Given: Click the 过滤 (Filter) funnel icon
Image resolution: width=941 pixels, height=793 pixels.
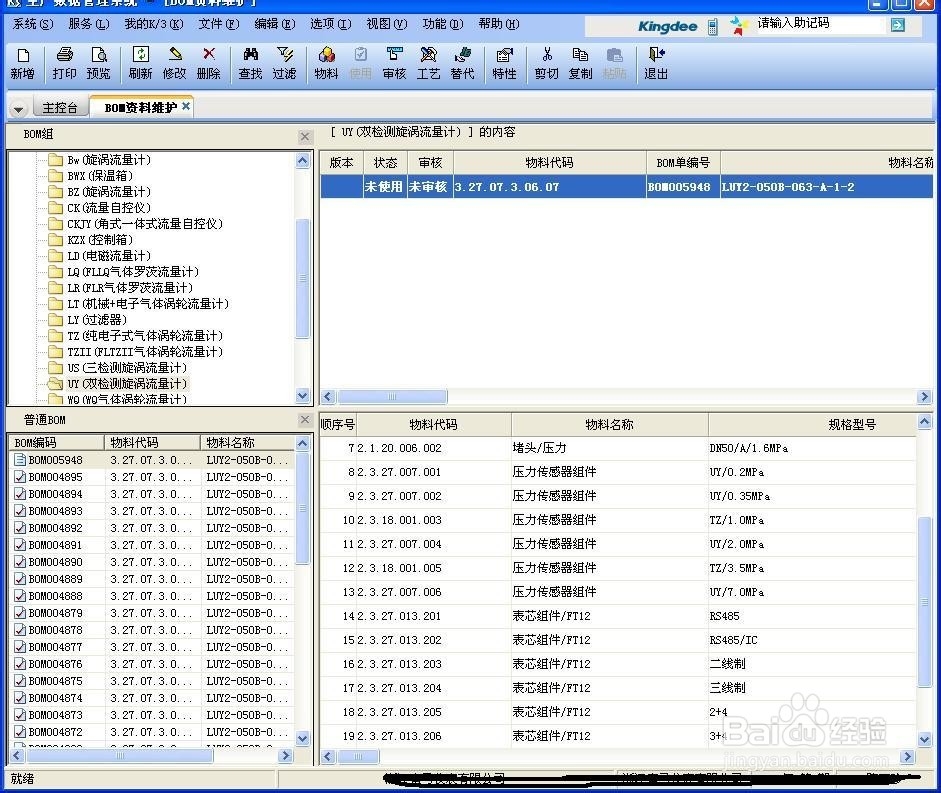Looking at the screenshot, I should coord(284,64).
